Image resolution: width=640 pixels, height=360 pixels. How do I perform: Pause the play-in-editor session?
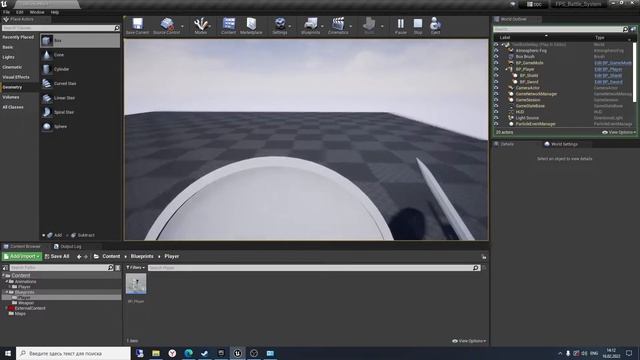401,26
